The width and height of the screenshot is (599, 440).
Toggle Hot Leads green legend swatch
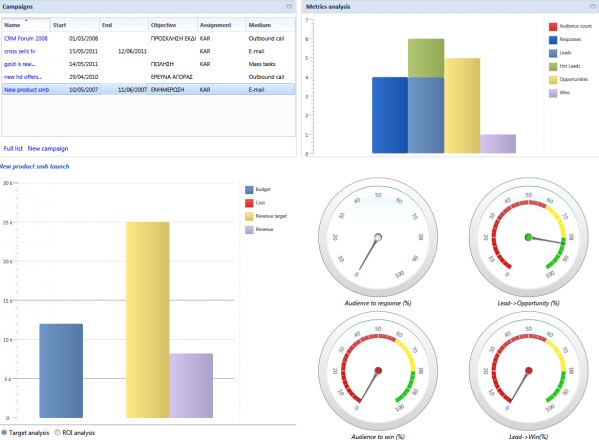coord(553,66)
